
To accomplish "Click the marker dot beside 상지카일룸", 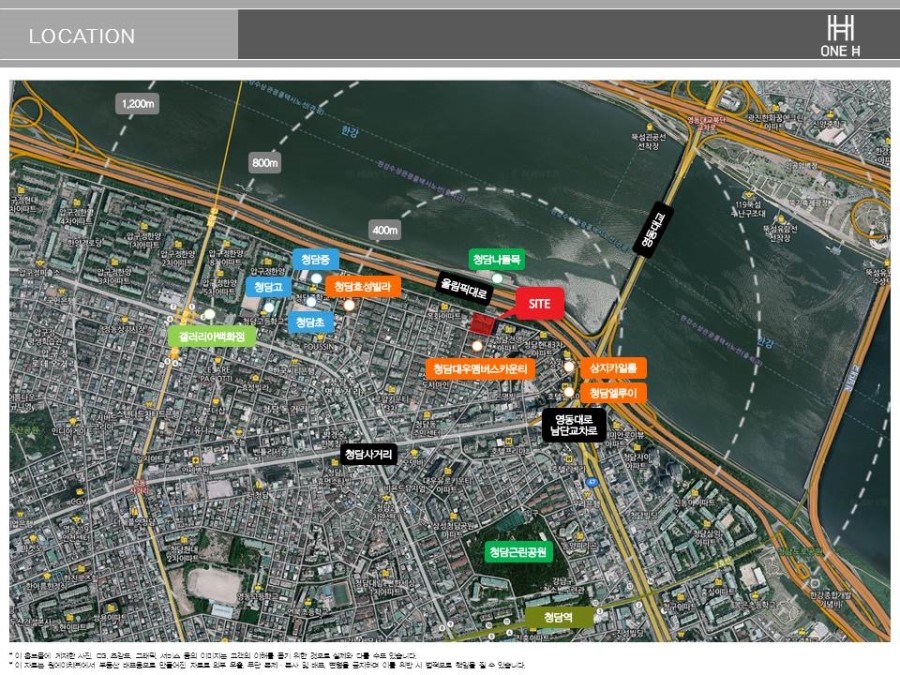I will (568, 367).
